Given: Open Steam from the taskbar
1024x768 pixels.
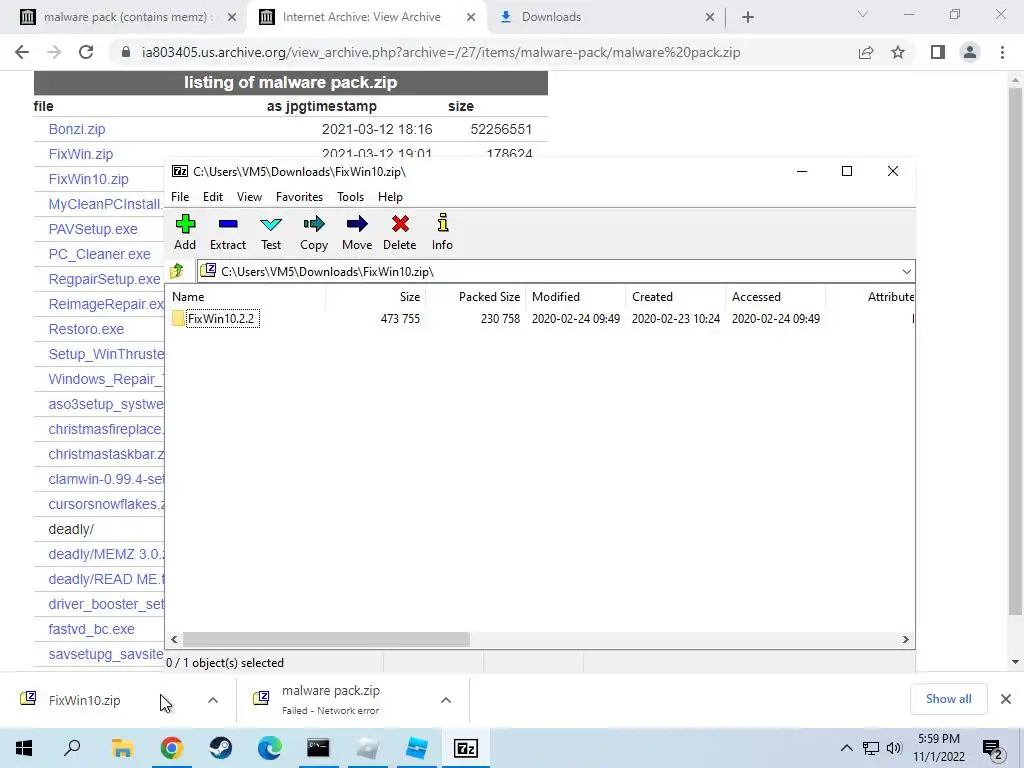Looking at the screenshot, I should tap(221, 748).
